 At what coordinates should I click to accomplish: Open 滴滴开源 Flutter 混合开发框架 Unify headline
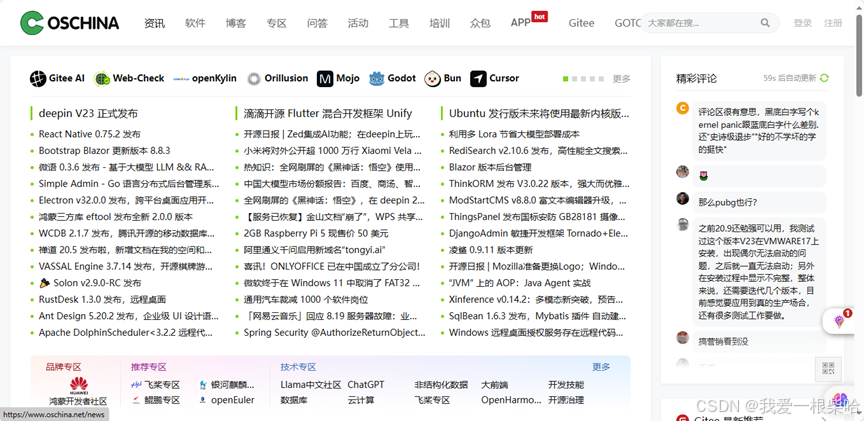coord(328,114)
